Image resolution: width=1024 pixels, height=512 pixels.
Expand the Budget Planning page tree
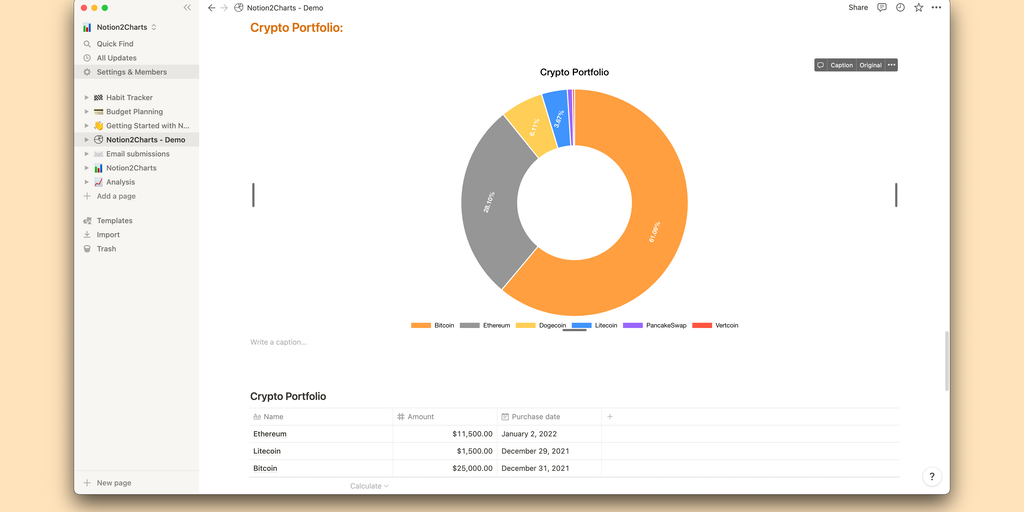click(86, 112)
